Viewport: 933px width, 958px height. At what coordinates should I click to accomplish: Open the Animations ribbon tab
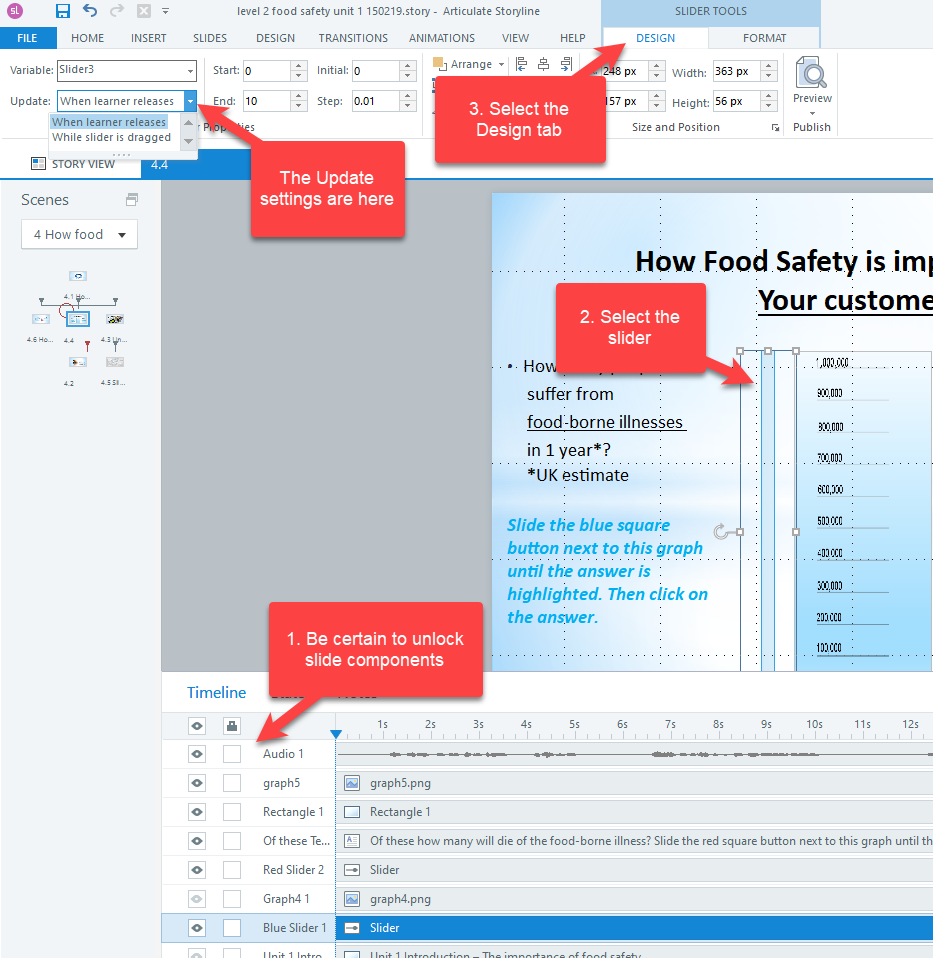point(441,38)
